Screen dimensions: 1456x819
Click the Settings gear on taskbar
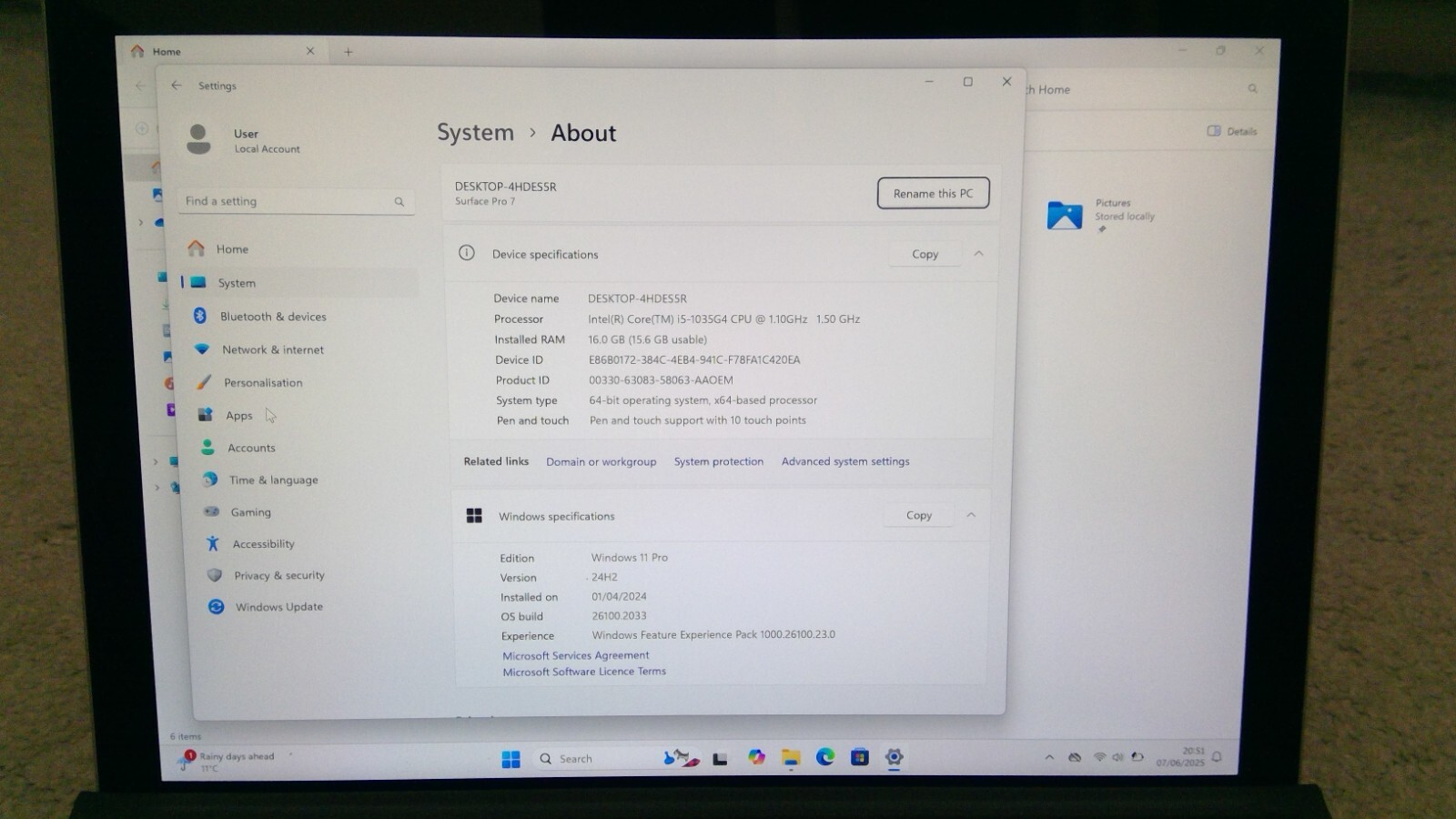(895, 757)
